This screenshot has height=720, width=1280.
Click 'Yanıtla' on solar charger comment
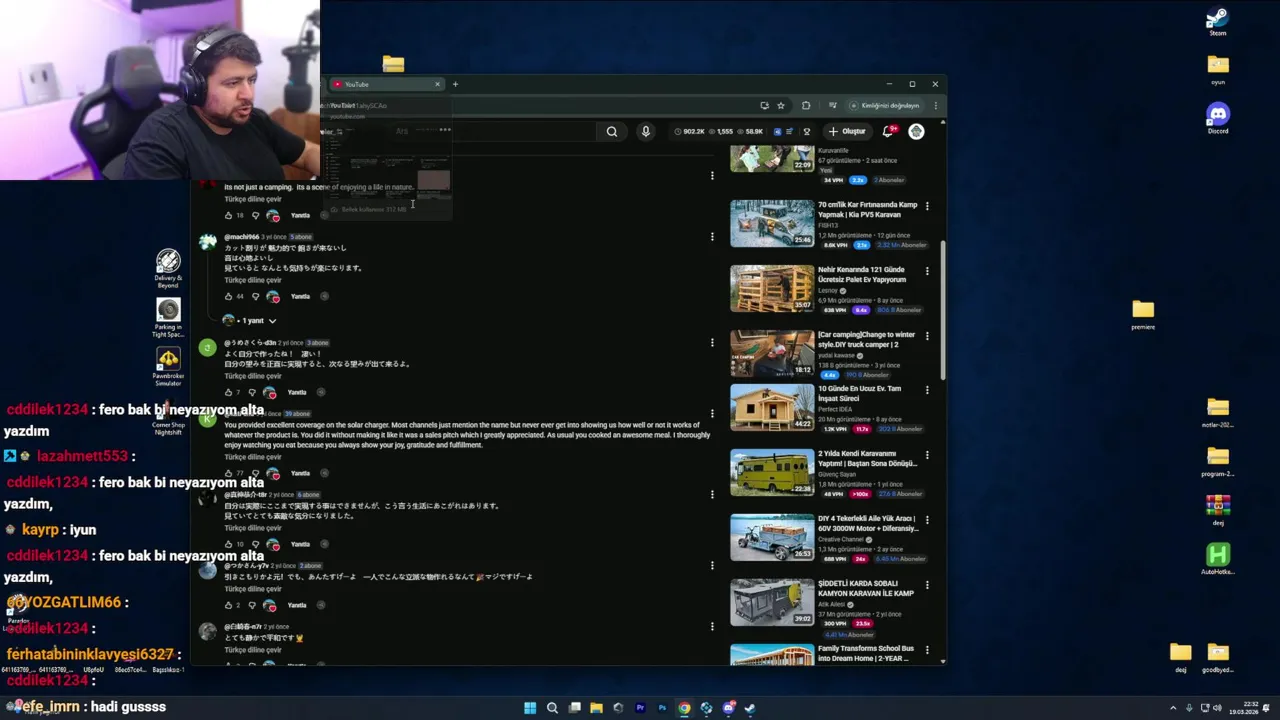click(x=300, y=473)
